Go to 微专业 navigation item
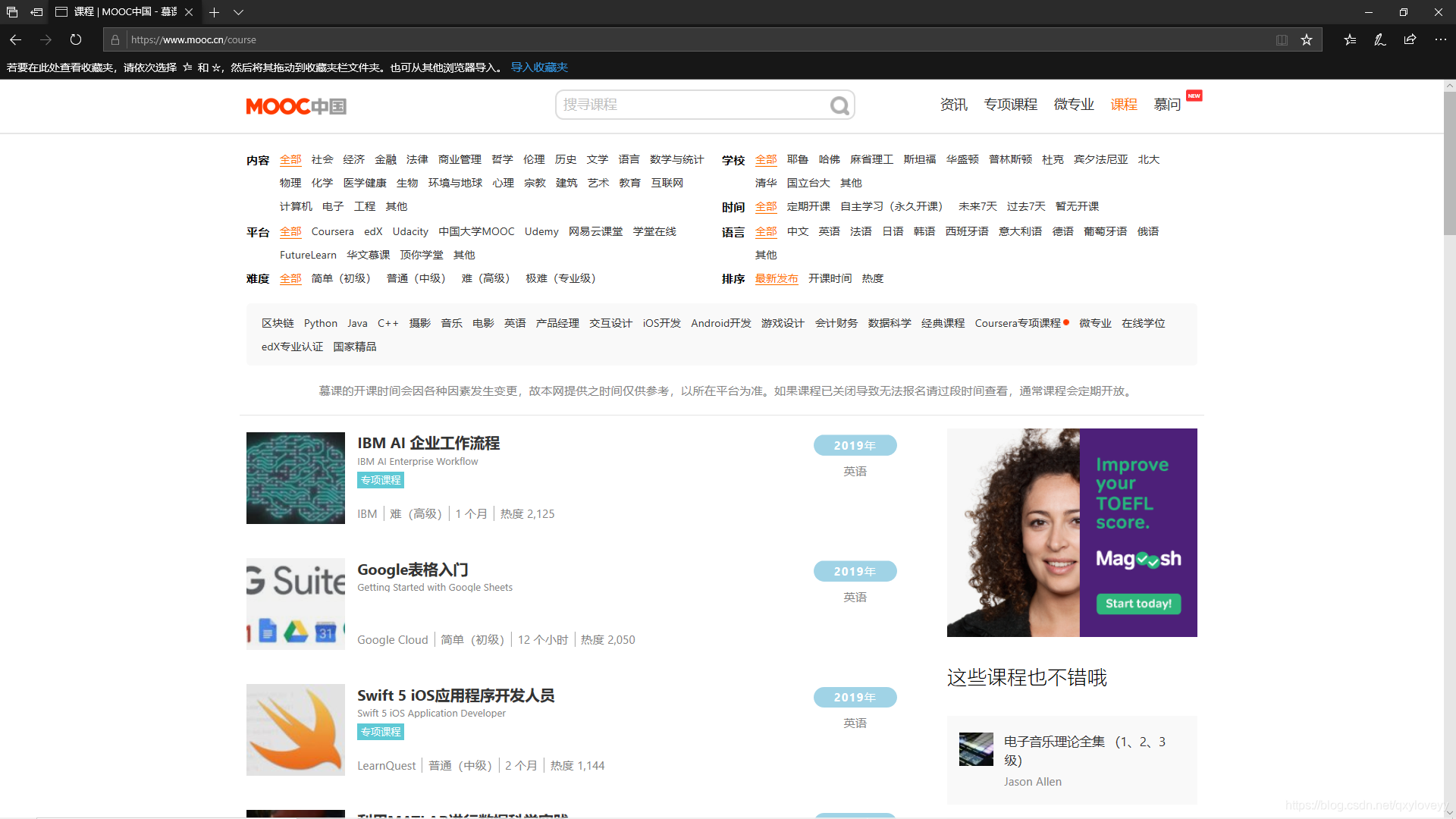This screenshot has height=819, width=1456. coord(1074,105)
